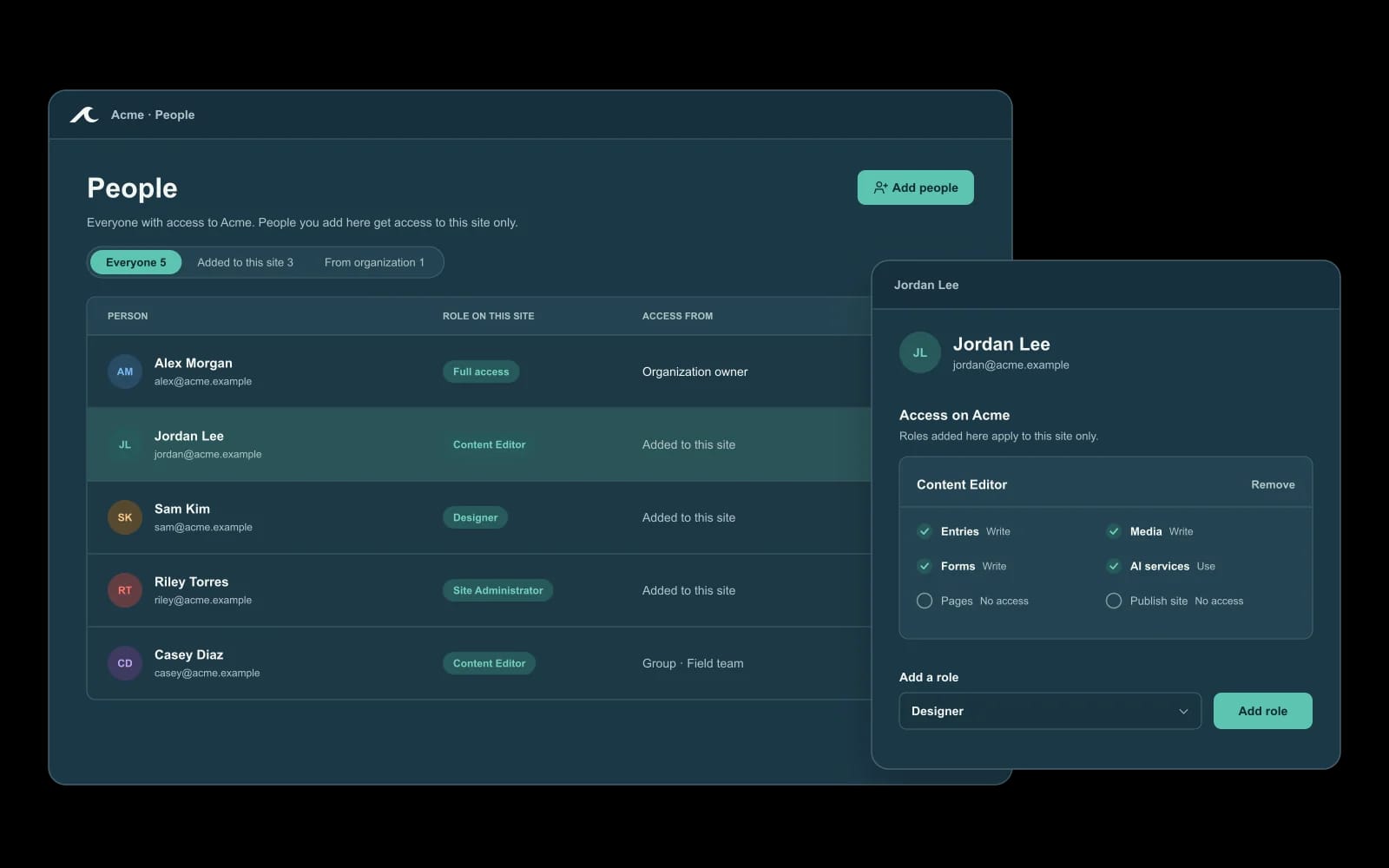Select the Alex Morgan name in the table
The width and height of the screenshot is (1389, 868).
point(194,363)
